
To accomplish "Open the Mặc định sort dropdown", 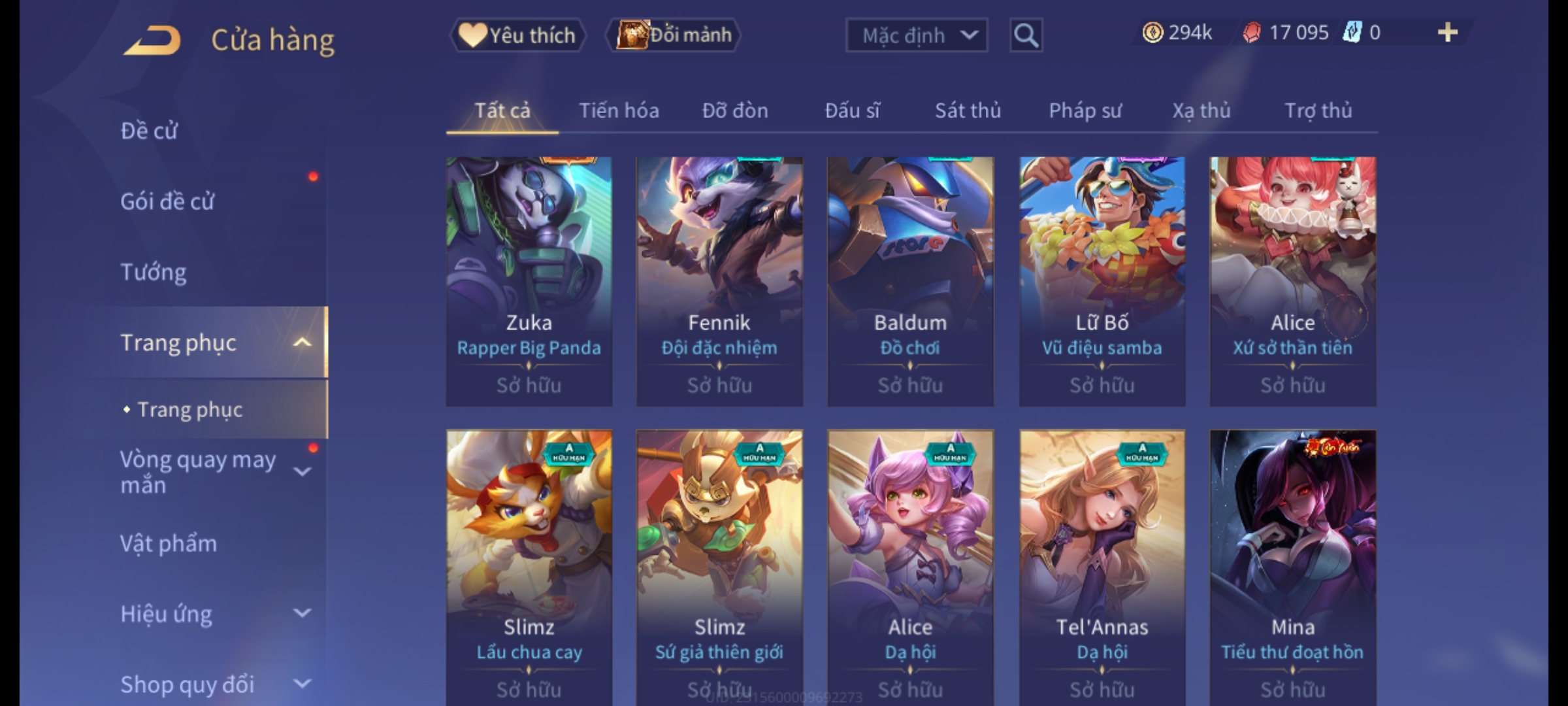I will point(916,35).
